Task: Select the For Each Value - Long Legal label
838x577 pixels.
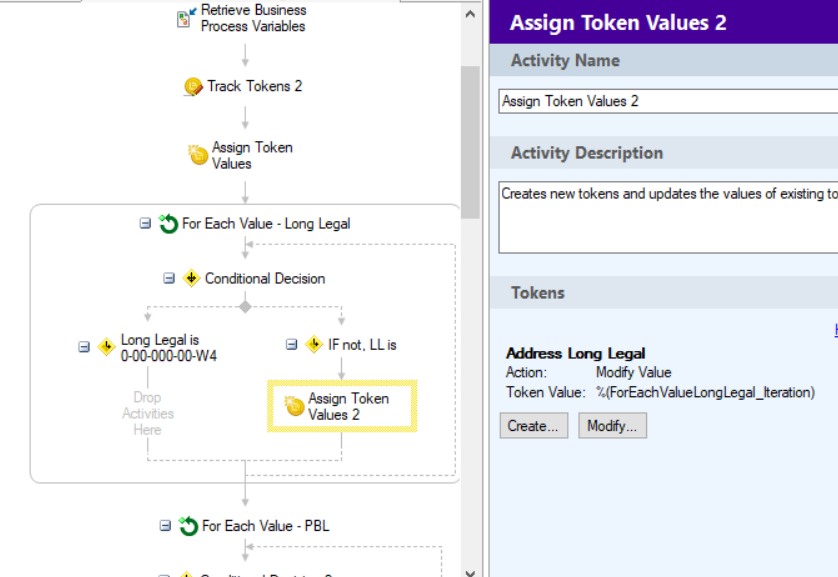Action: (x=266, y=223)
